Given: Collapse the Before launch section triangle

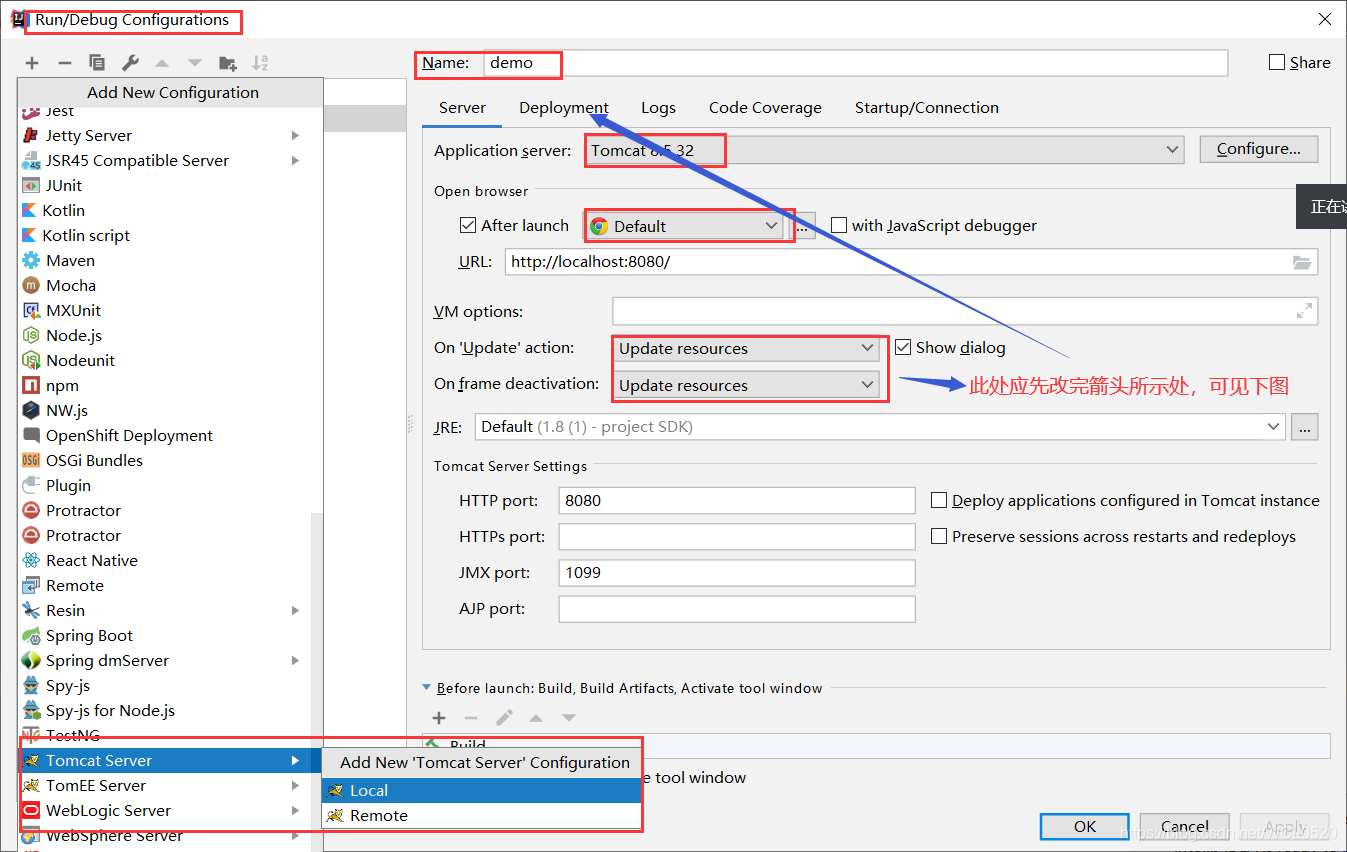Looking at the screenshot, I should click(x=427, y=688).
